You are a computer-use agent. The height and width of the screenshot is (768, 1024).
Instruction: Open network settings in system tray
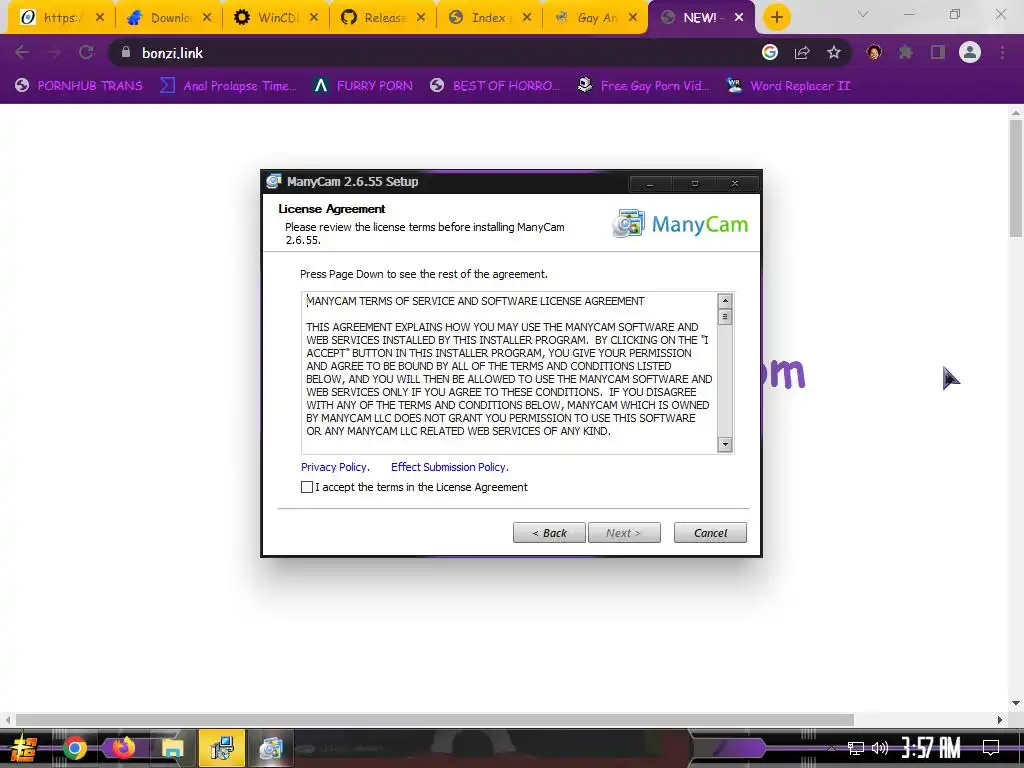point(856,748)
